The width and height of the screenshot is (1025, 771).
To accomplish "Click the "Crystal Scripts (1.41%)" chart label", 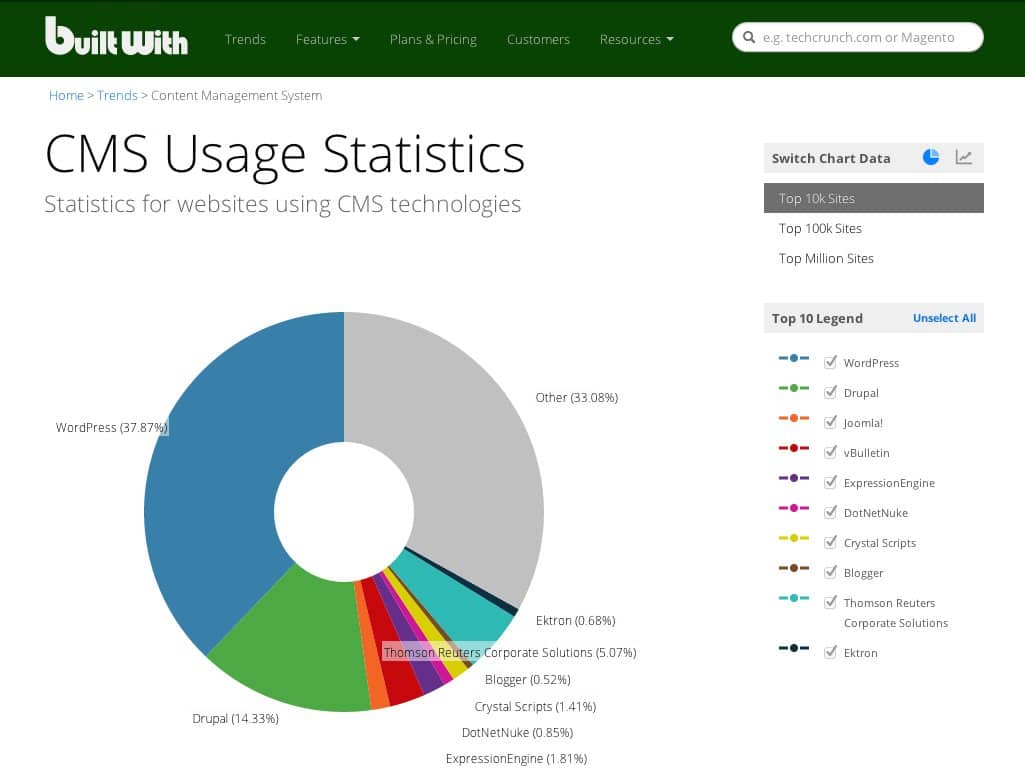I will (x=535, y=707).
